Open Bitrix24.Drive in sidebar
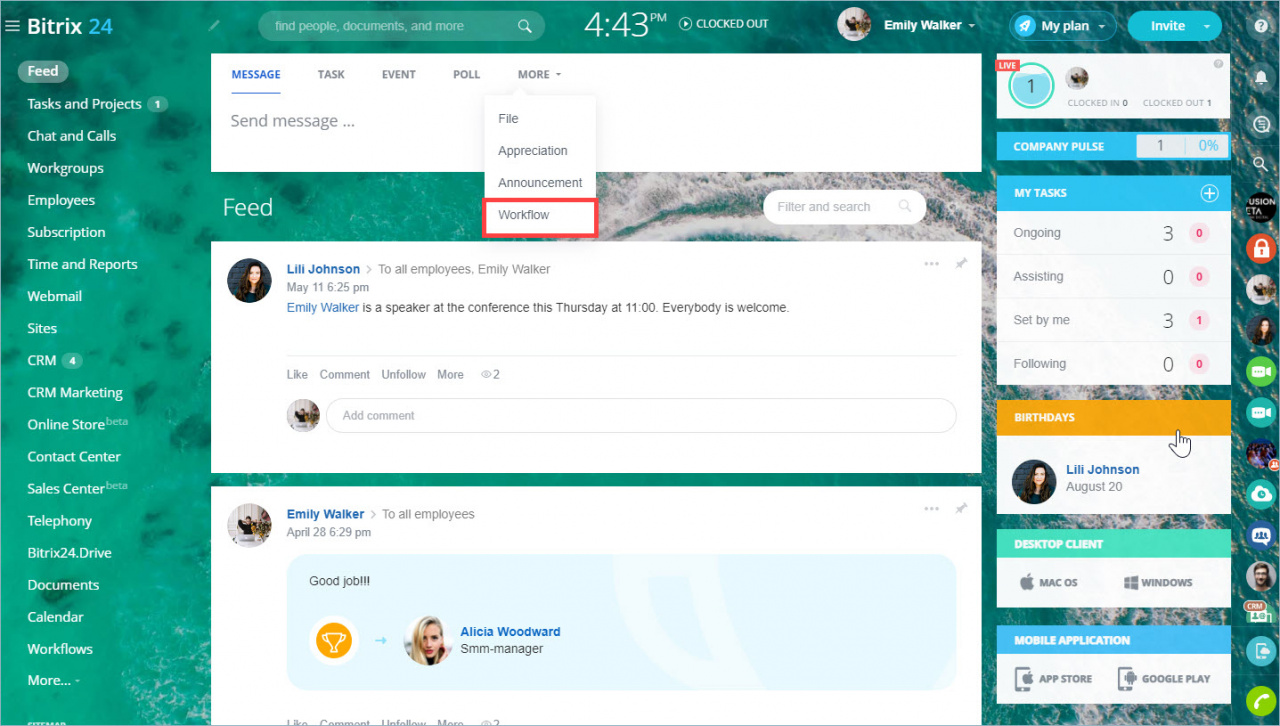The width and height of the screenshot is (1280, 726). [69, 552]
